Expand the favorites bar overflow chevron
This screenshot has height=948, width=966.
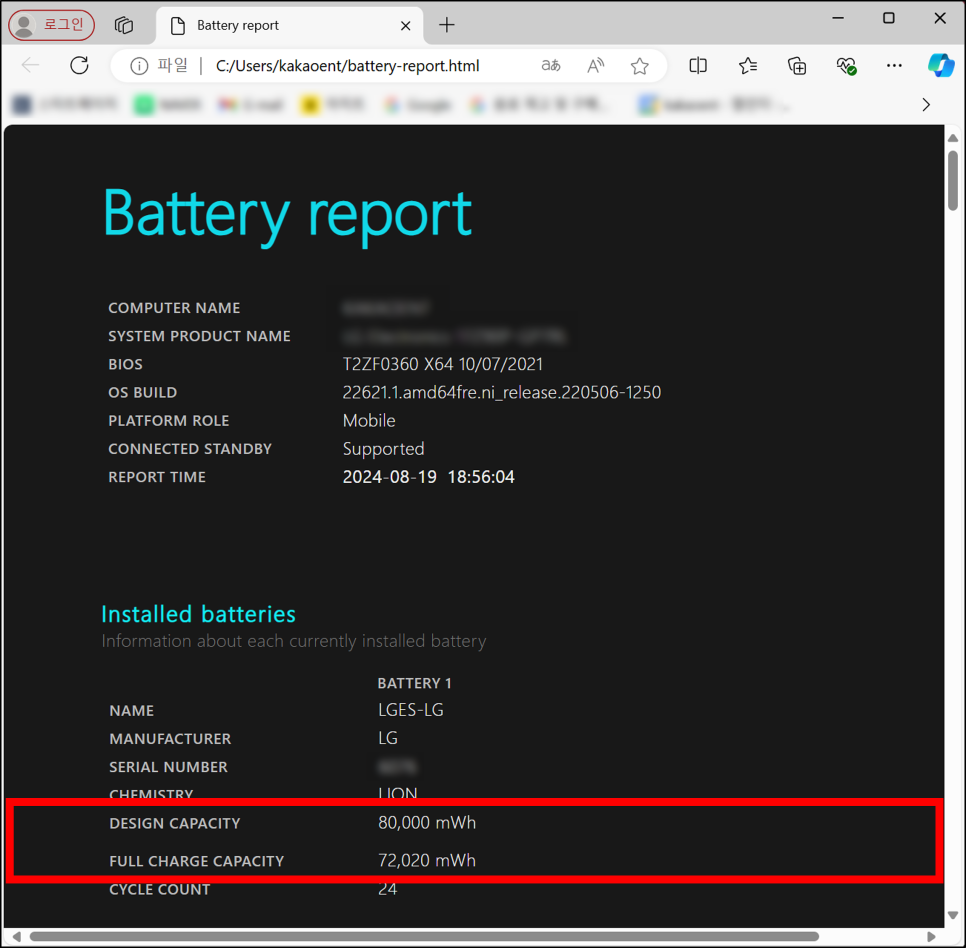[x=926, y=105]
